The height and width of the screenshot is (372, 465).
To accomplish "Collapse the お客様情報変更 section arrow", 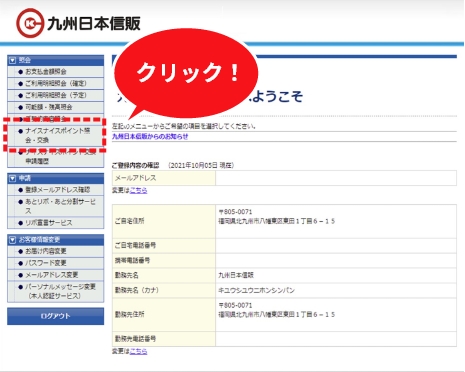I will click(x=13, y=240).
